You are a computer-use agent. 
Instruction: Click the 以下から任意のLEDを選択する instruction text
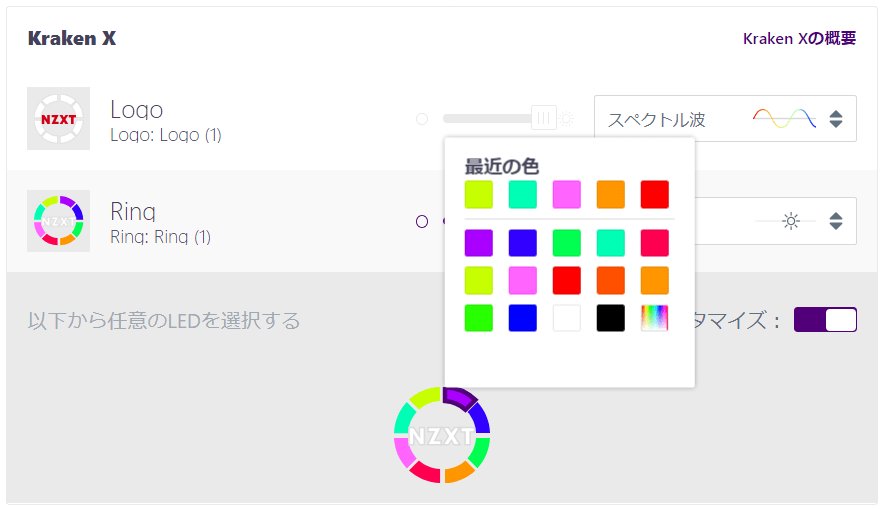164,321
